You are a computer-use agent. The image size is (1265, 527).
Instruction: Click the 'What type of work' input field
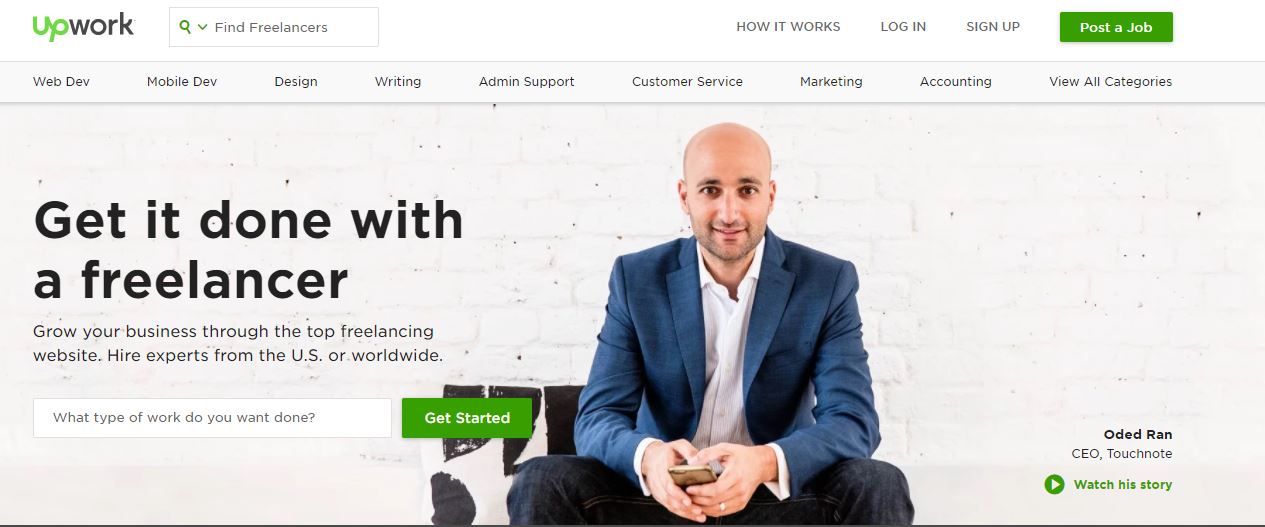tap(212, 418)
